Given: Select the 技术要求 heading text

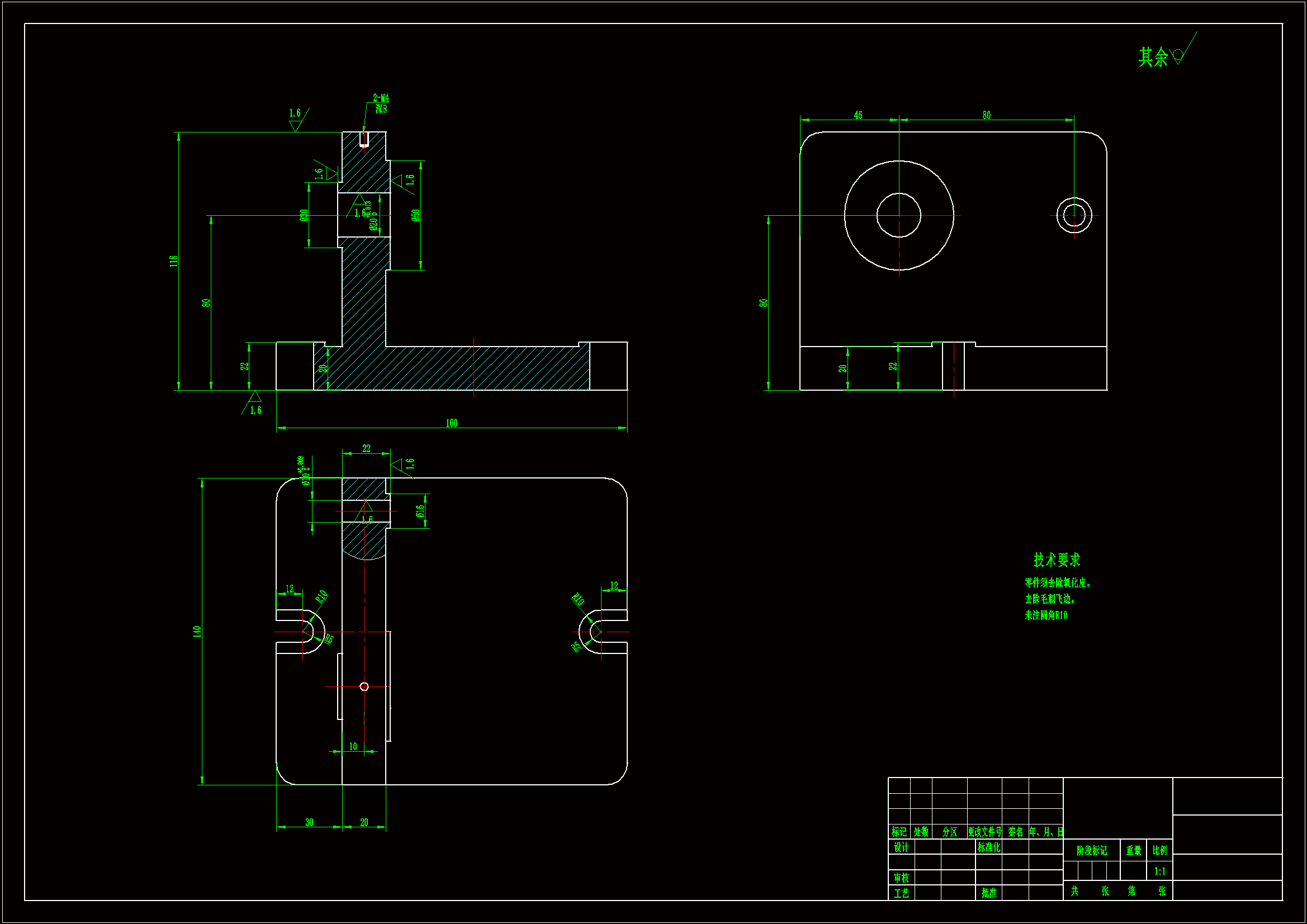Looking at the screenshot, I should click(x=1057, y=560).
